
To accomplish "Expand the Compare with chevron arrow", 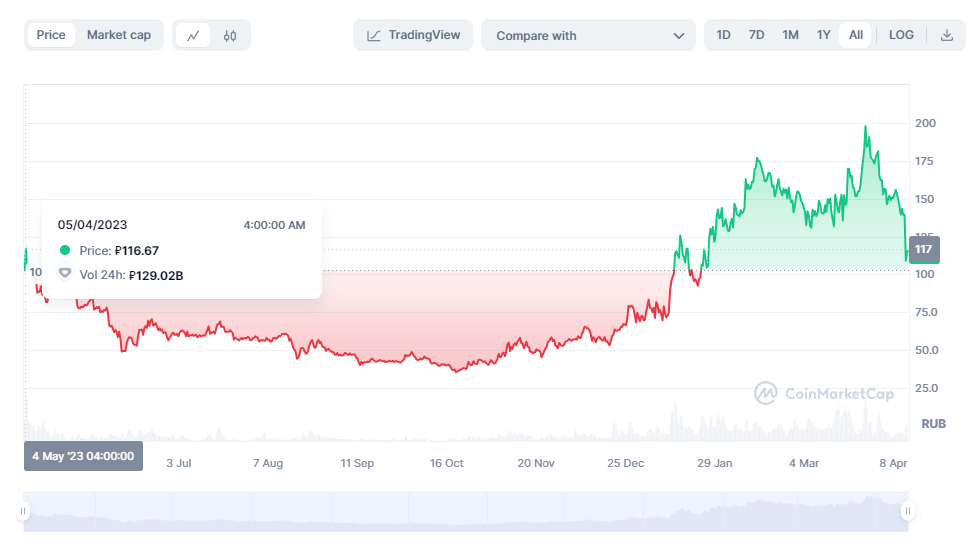I will 679,36.
